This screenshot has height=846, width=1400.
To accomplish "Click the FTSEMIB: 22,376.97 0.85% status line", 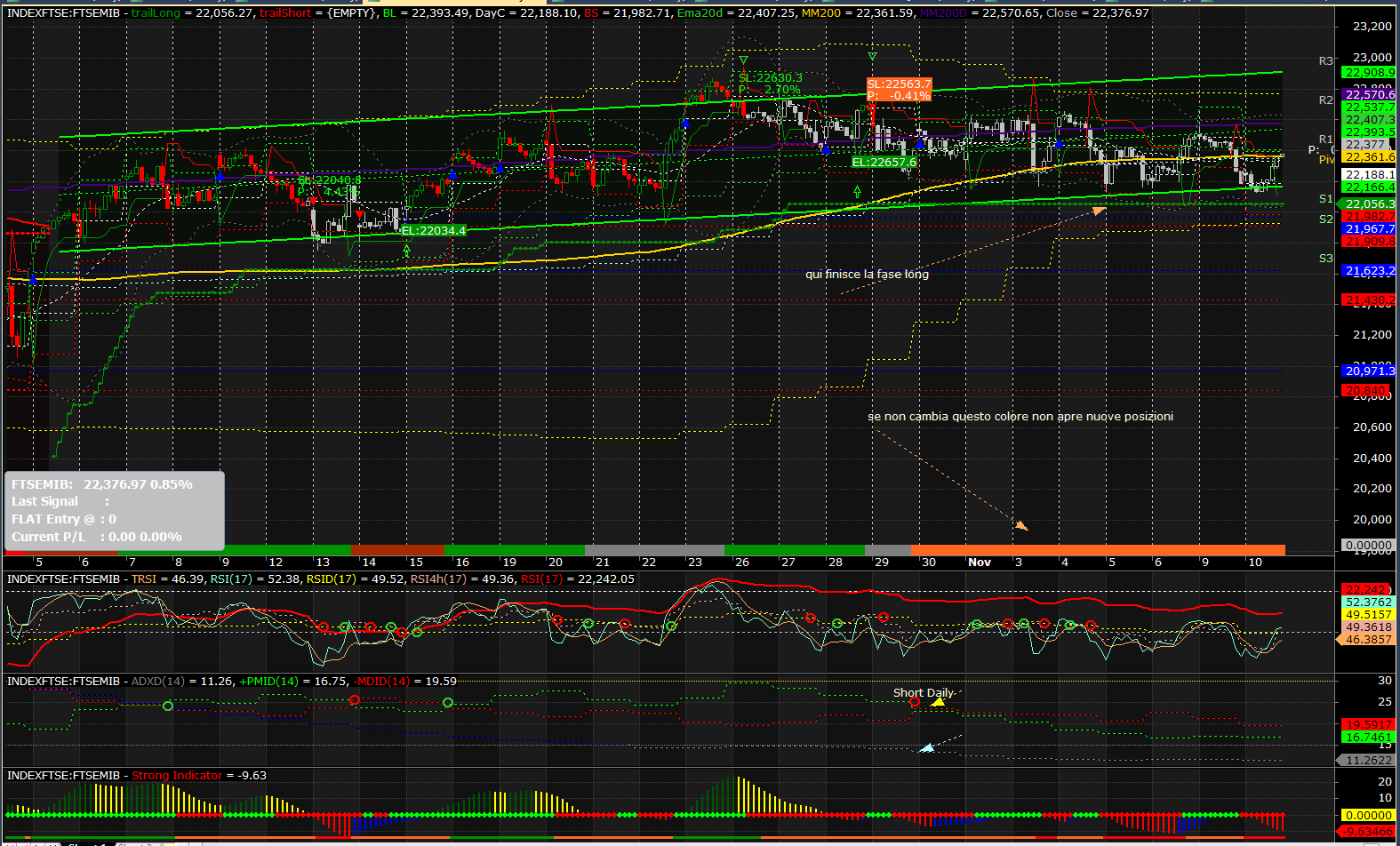I will pyautogui.click(x=101, y=484).
